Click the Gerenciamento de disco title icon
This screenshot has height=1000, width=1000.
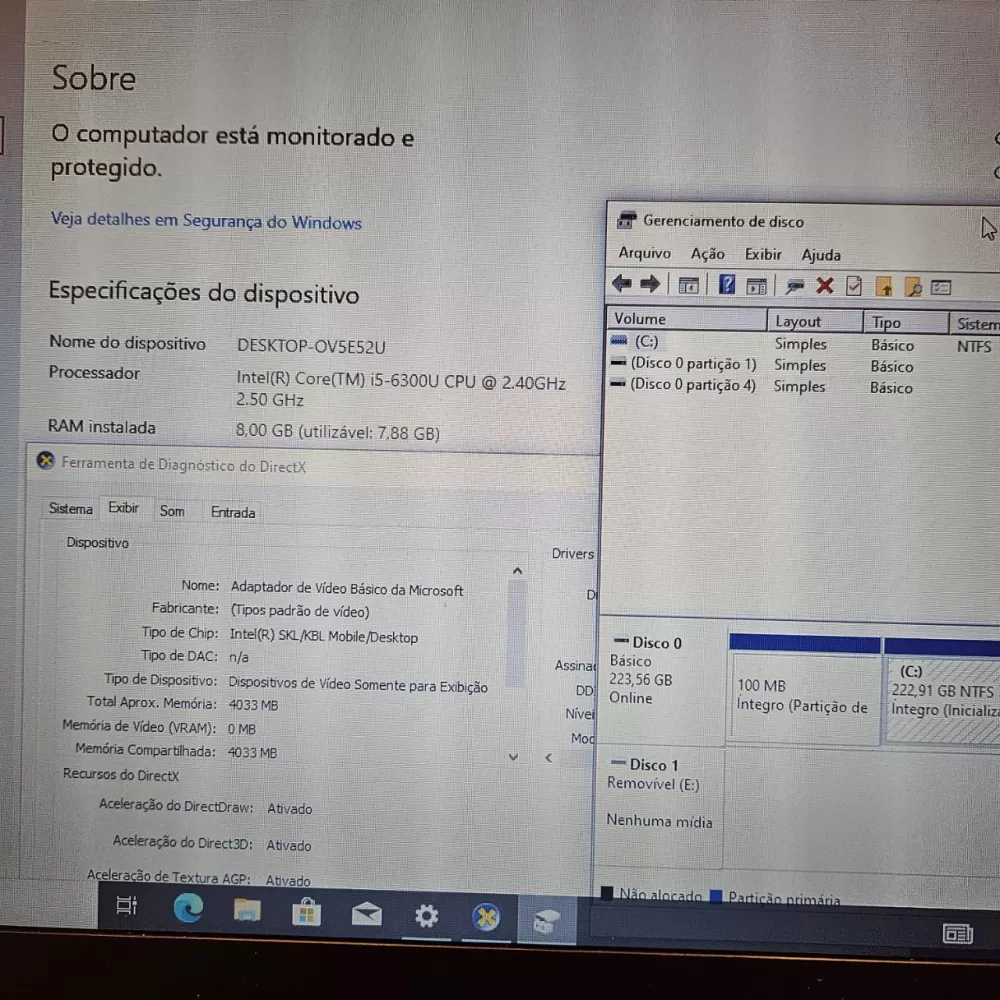(627, 219)
